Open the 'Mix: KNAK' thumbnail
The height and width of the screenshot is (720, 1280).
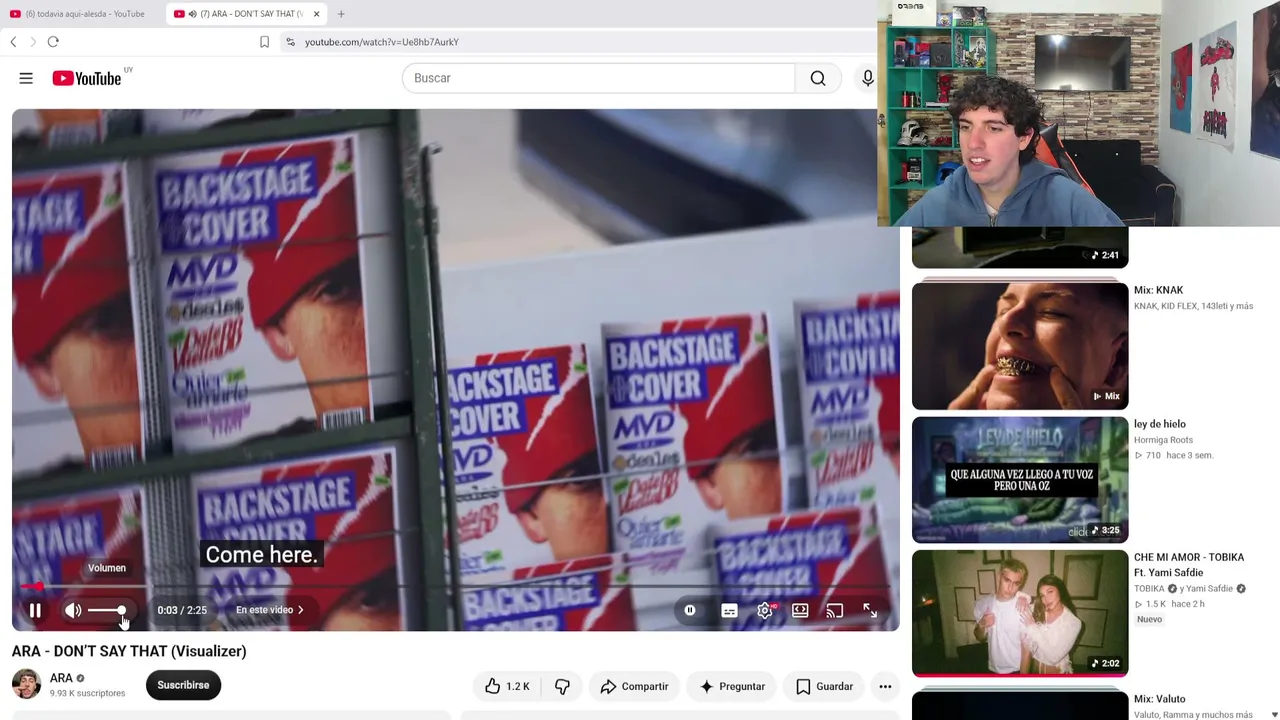[1020, 346]
